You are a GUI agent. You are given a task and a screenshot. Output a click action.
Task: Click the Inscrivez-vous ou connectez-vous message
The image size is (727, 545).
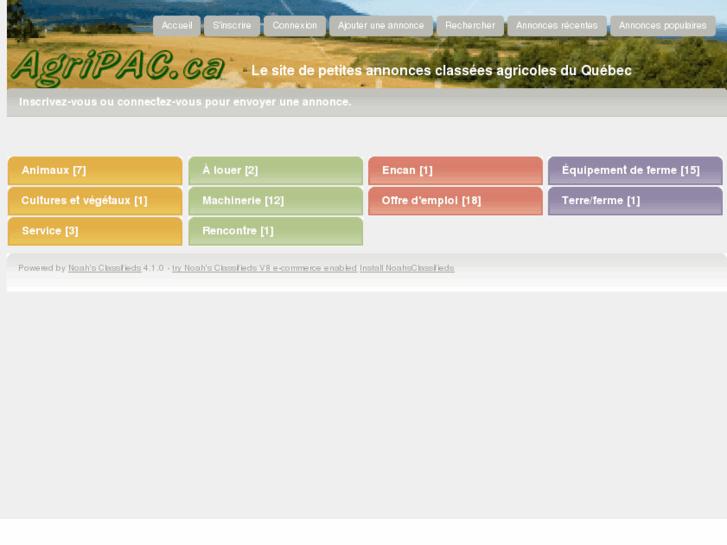click(185, 102)
